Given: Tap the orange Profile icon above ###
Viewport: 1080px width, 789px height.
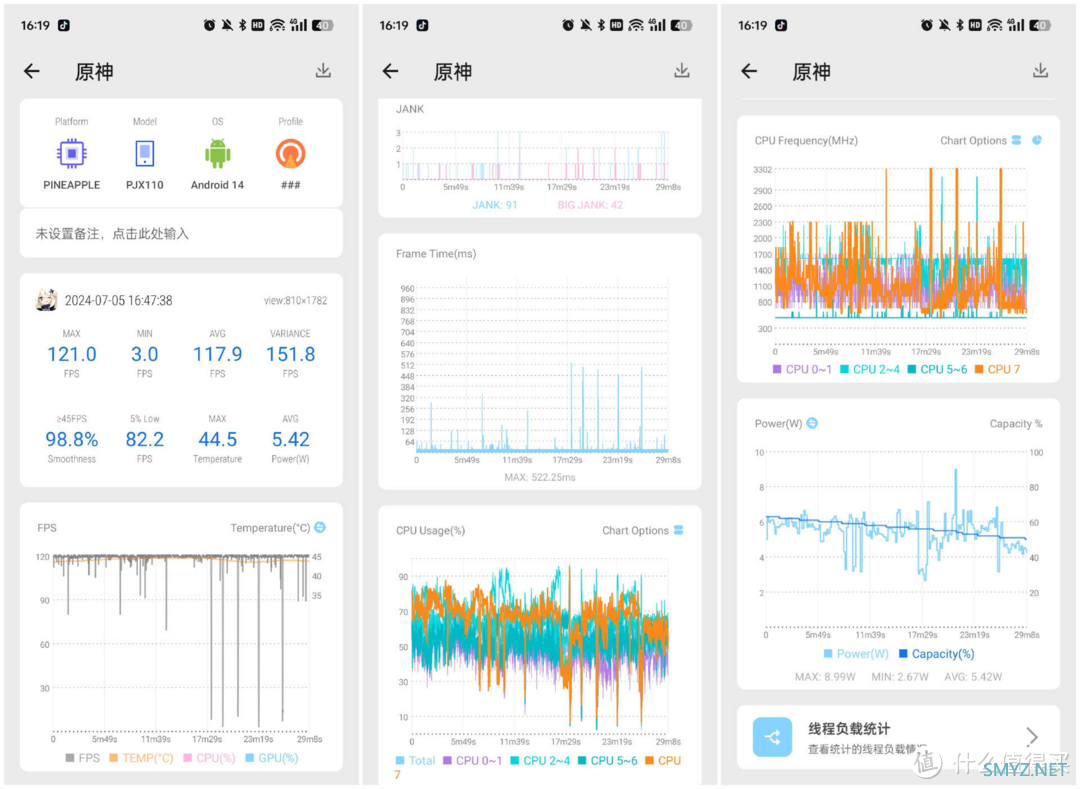Looking at the screenshot, I should point(291,154).
